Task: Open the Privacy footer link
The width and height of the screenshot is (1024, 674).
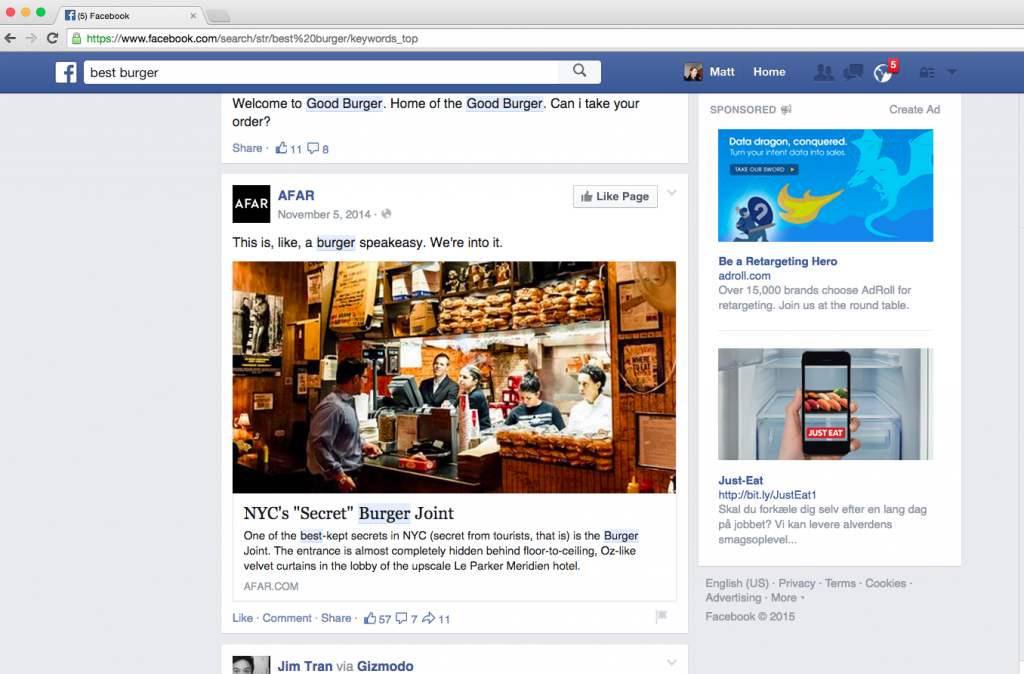Action: [x=797, y=583]
